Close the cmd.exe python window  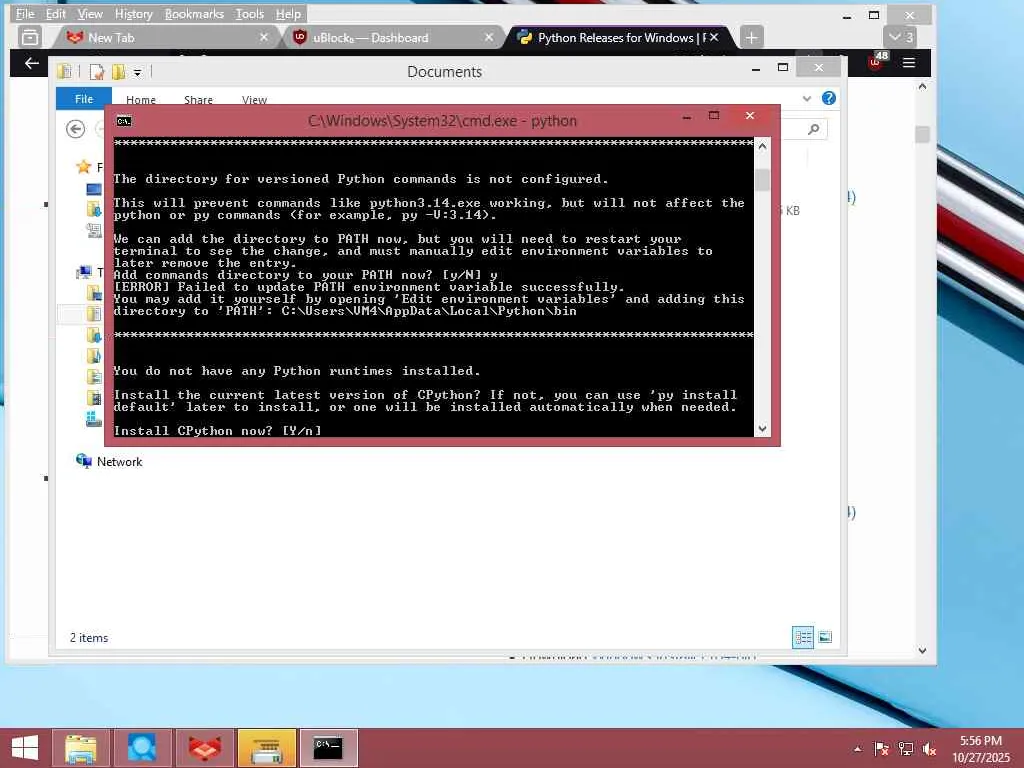click(x=750, y=116)
